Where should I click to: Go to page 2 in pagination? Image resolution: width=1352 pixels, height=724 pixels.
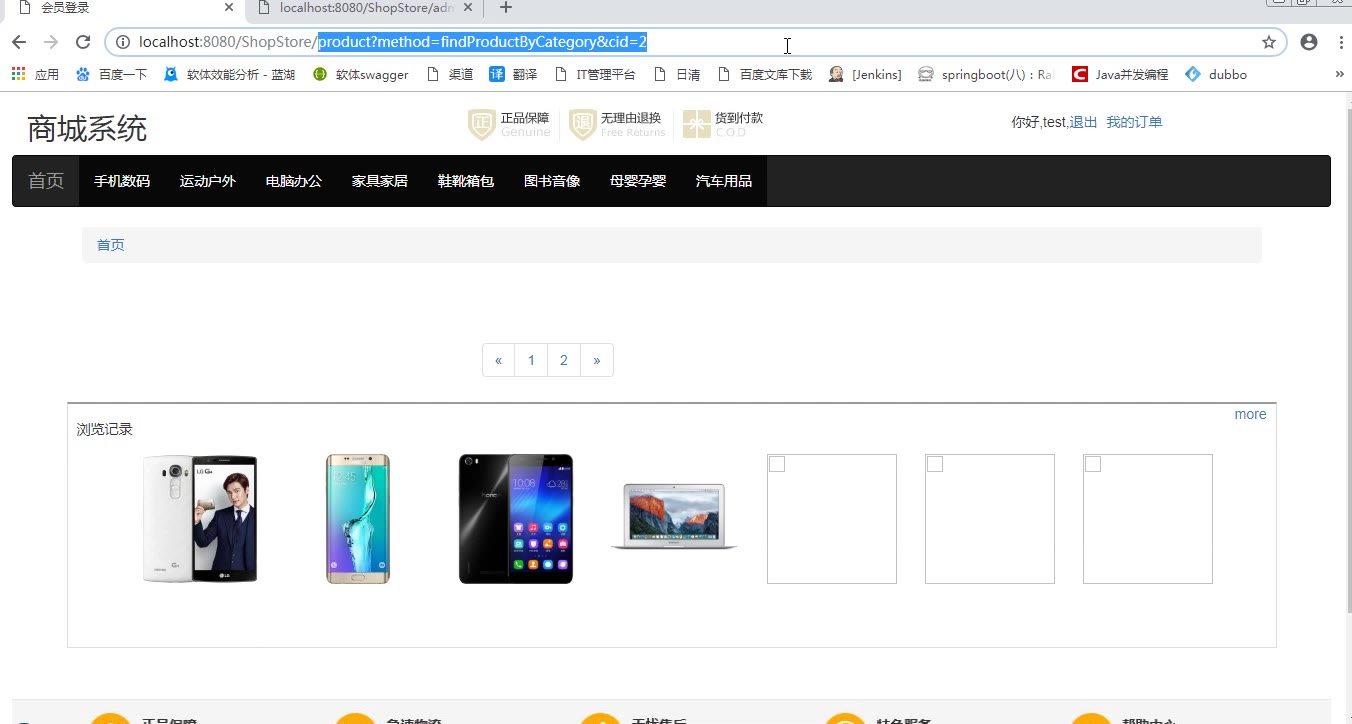click(564, 360)
